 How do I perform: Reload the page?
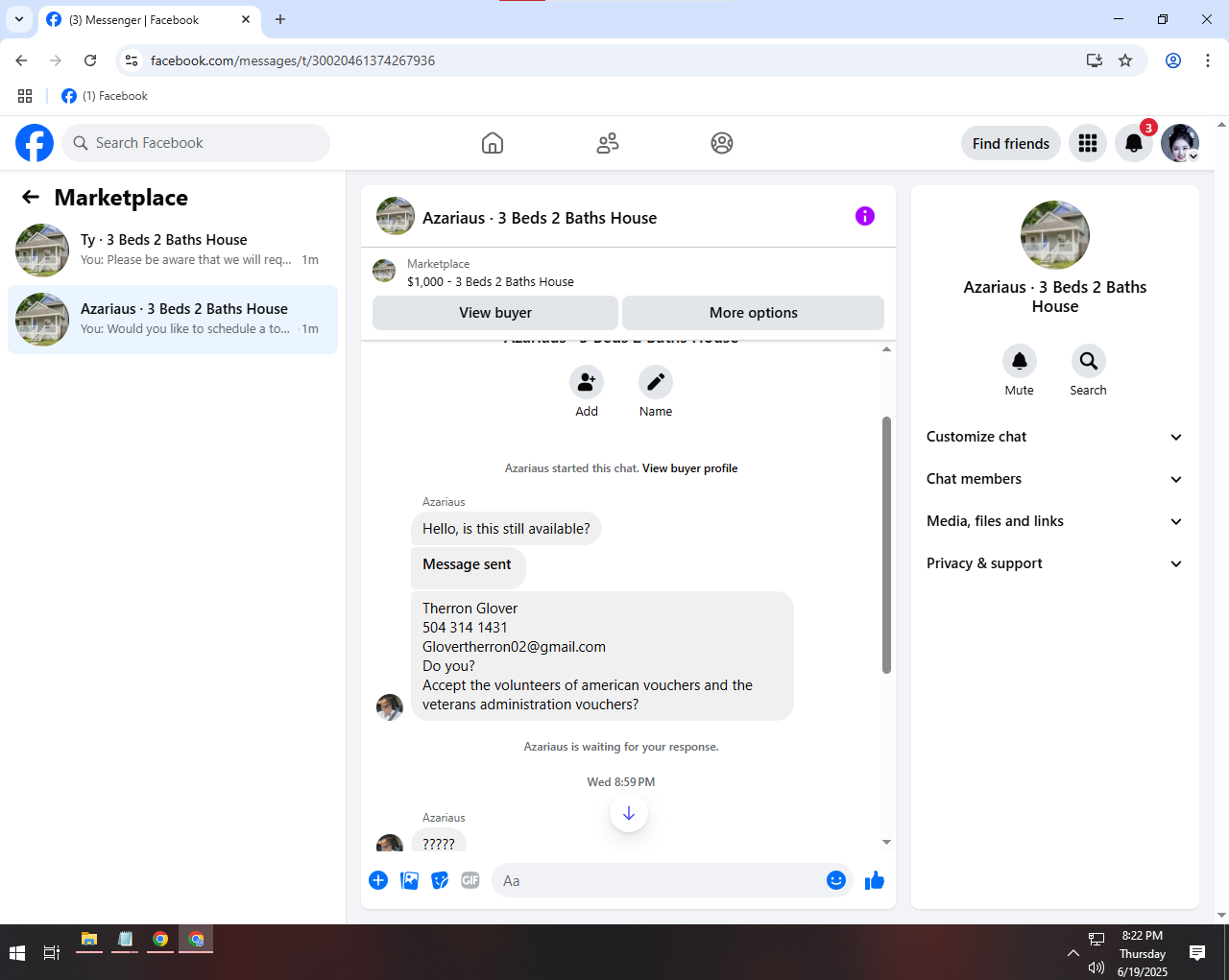tap(90, 60)
